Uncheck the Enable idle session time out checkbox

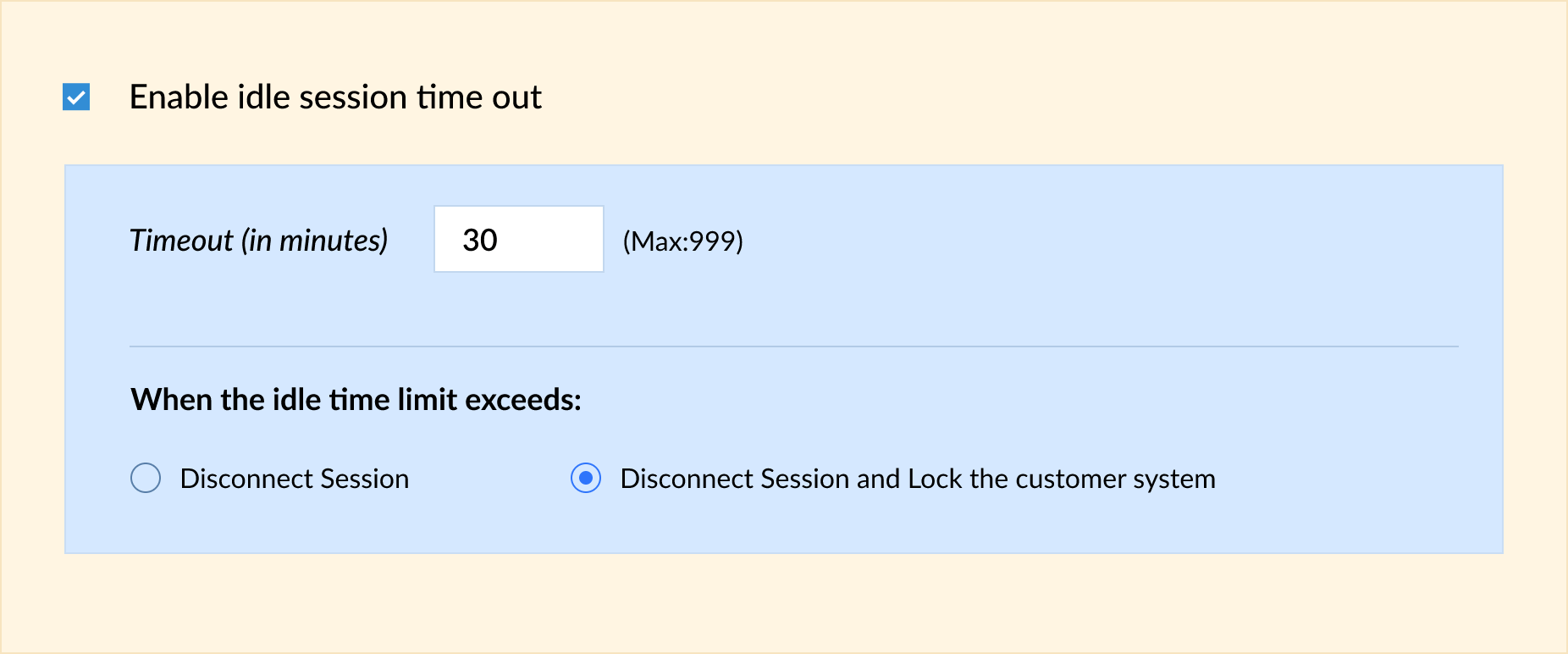pos(76,97)
